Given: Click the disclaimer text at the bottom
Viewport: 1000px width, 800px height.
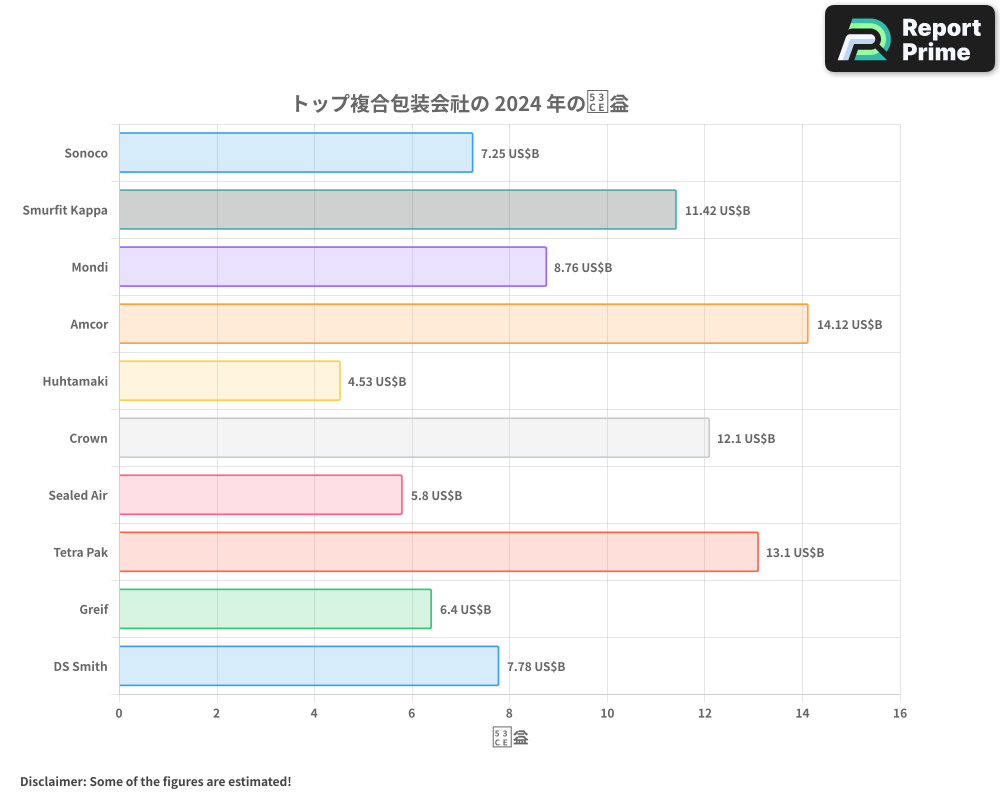Looking at the screenshot, I should tap(155, 781).
